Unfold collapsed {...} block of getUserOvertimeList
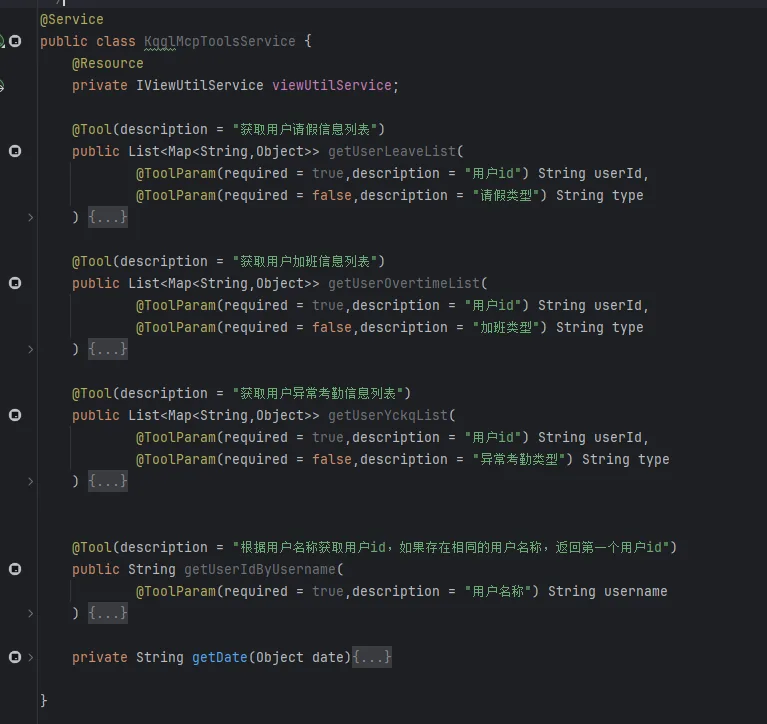 coord(108,349)
